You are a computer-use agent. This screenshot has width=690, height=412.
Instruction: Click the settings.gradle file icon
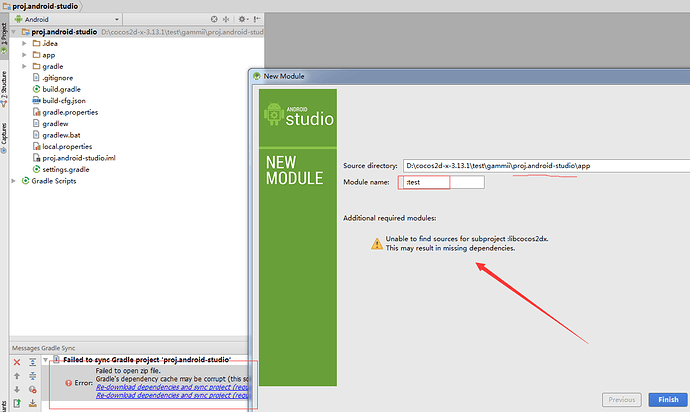(37, 169)
